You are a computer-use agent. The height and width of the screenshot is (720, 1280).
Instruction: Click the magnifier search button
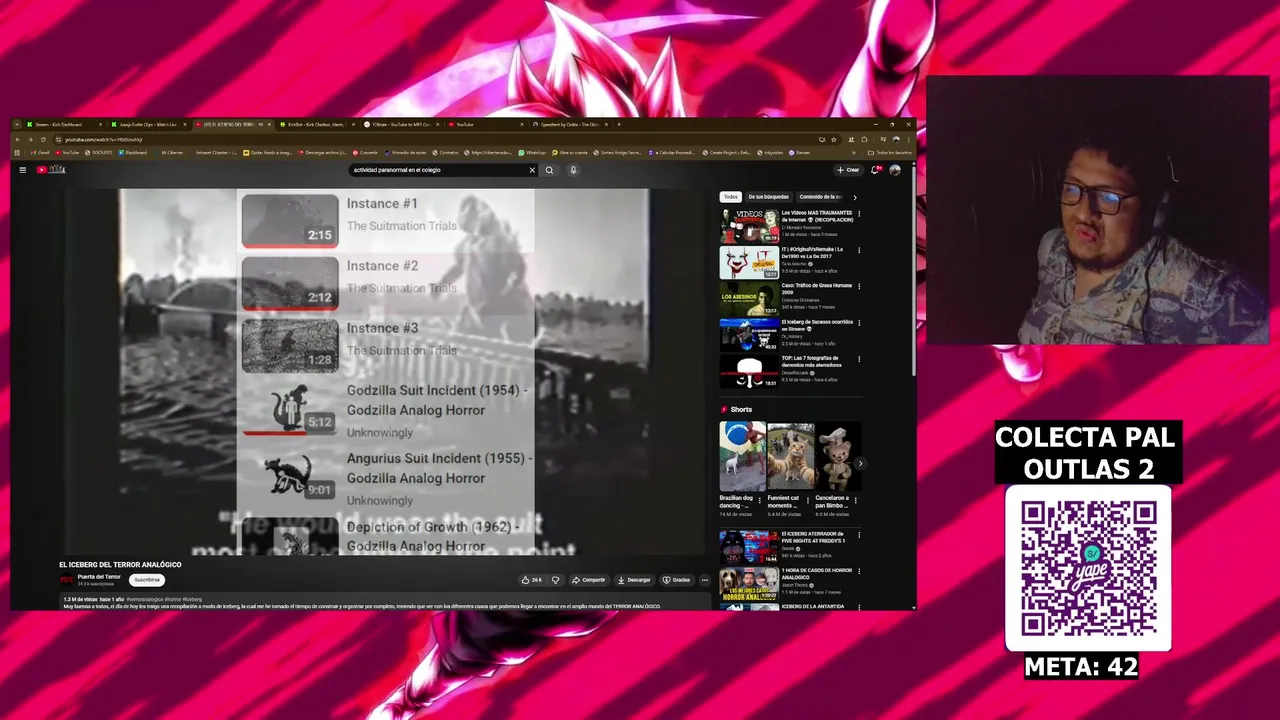pyautogui.click(x=549, y=170)
